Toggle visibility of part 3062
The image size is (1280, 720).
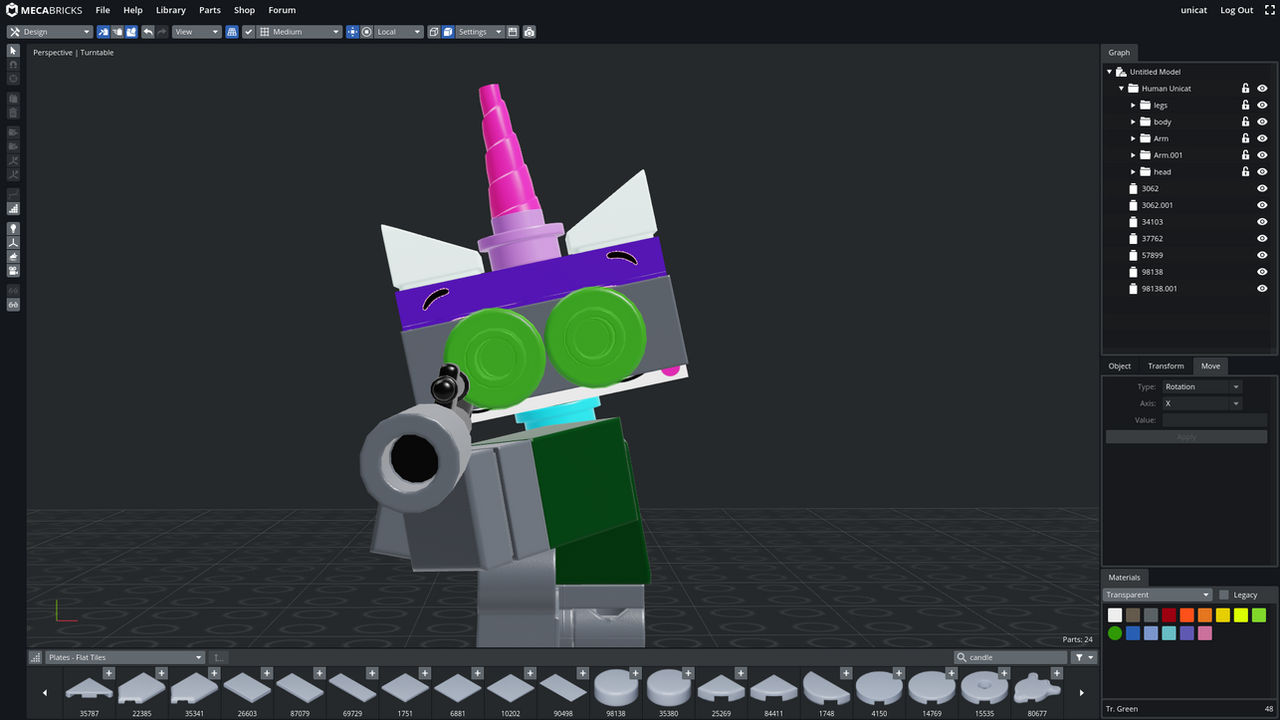tap(1262, 188)
